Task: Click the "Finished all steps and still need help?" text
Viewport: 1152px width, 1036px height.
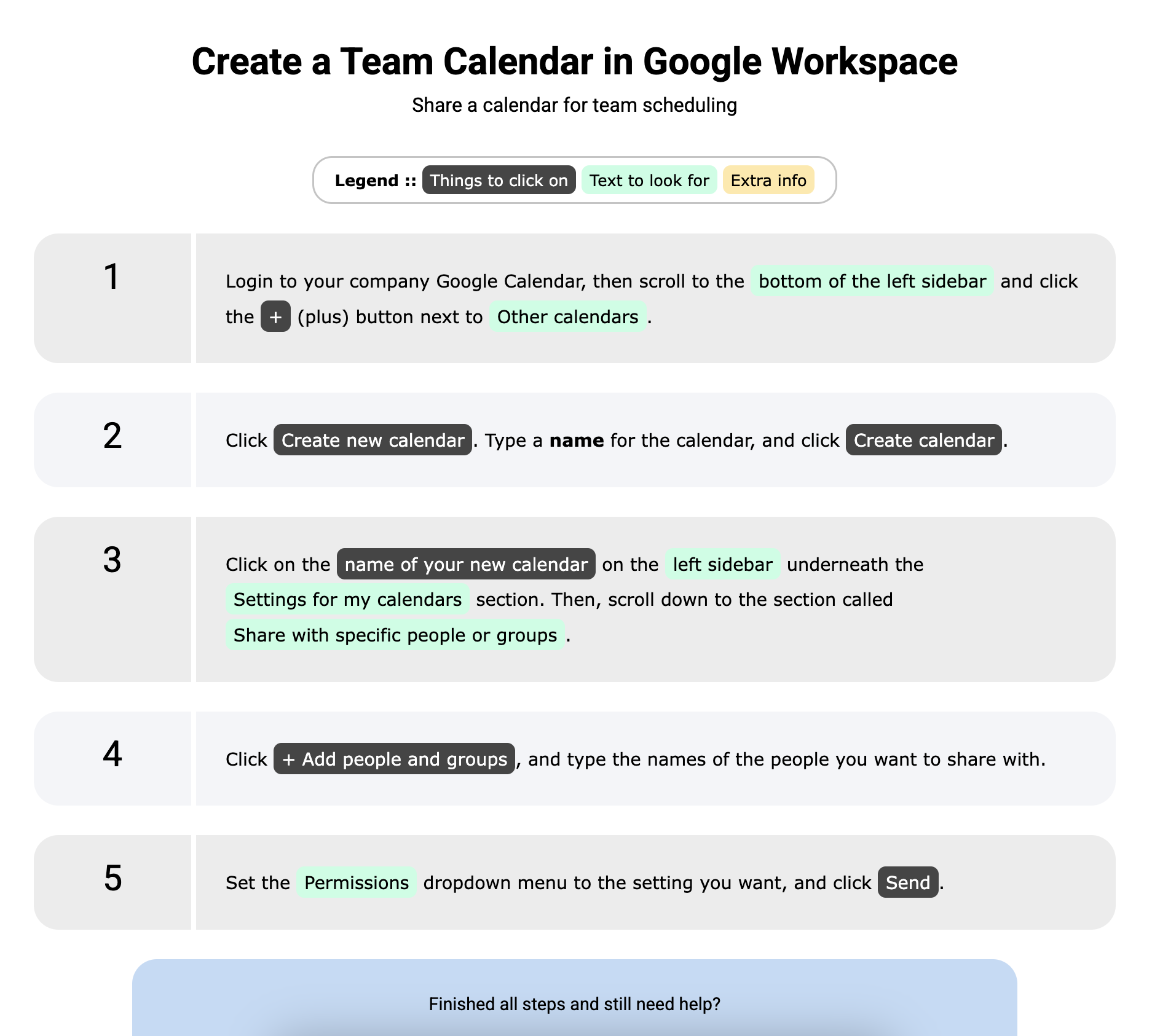Action: [574, 1004]
